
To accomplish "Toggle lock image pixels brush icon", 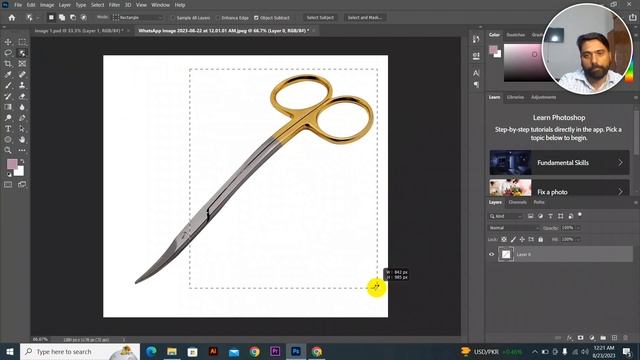I will point(513,240).
